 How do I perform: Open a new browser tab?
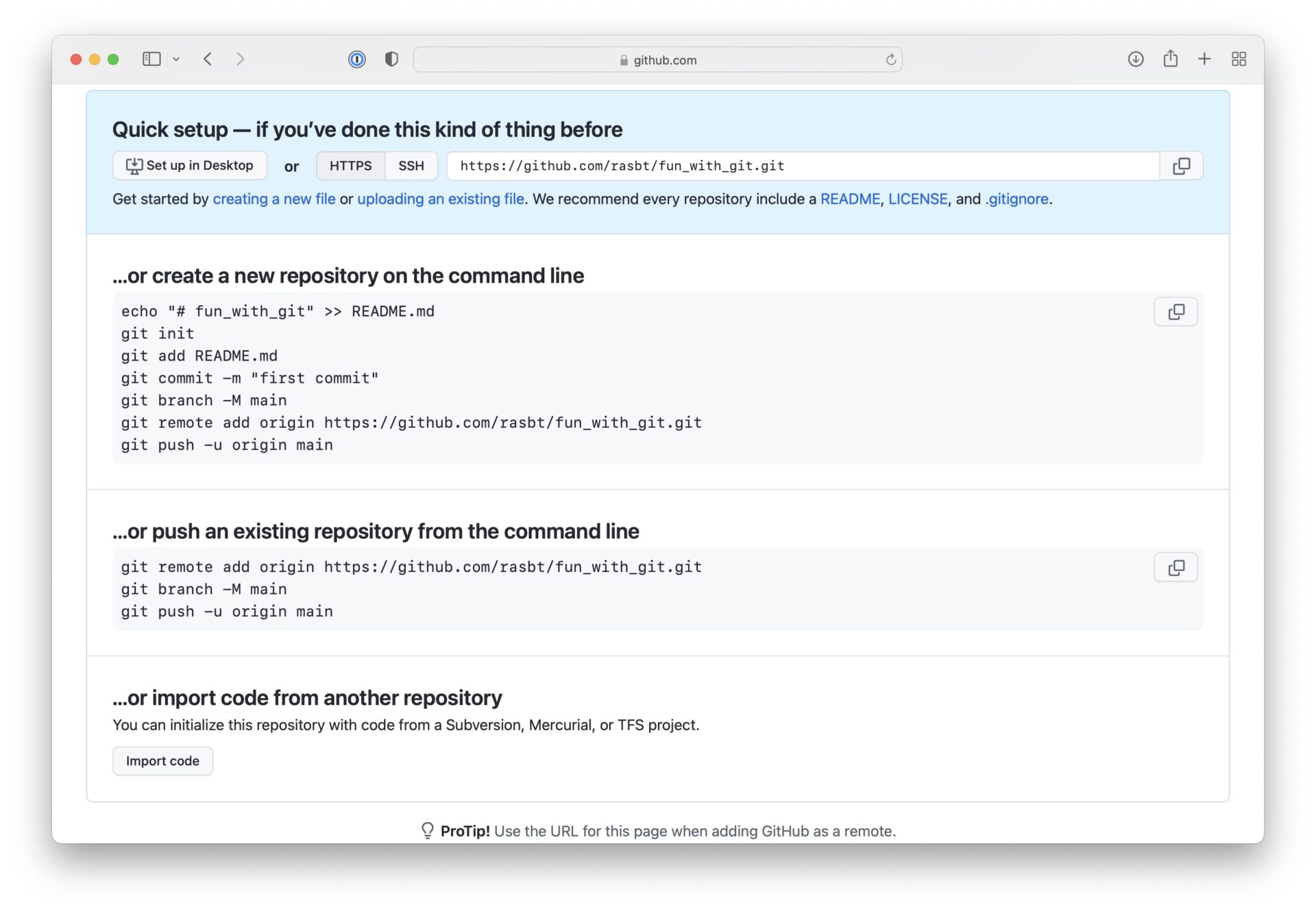click(1204, 59)
